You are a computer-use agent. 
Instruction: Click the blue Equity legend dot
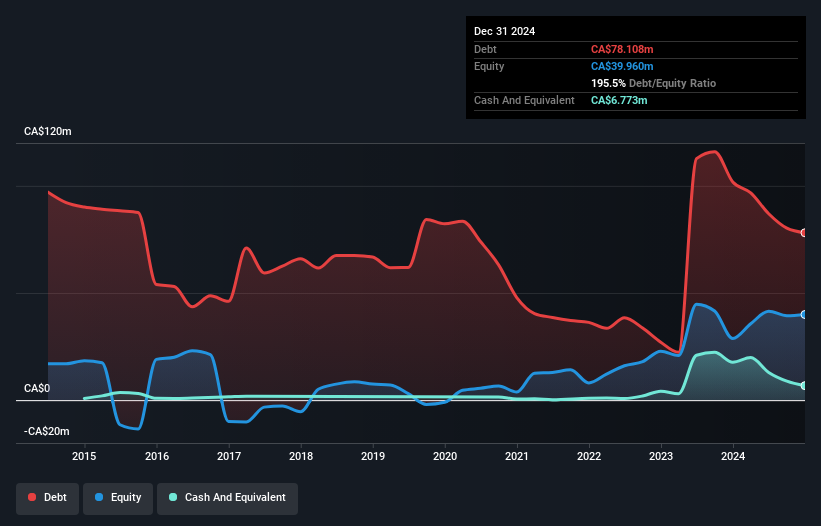(x=99, y=497)
